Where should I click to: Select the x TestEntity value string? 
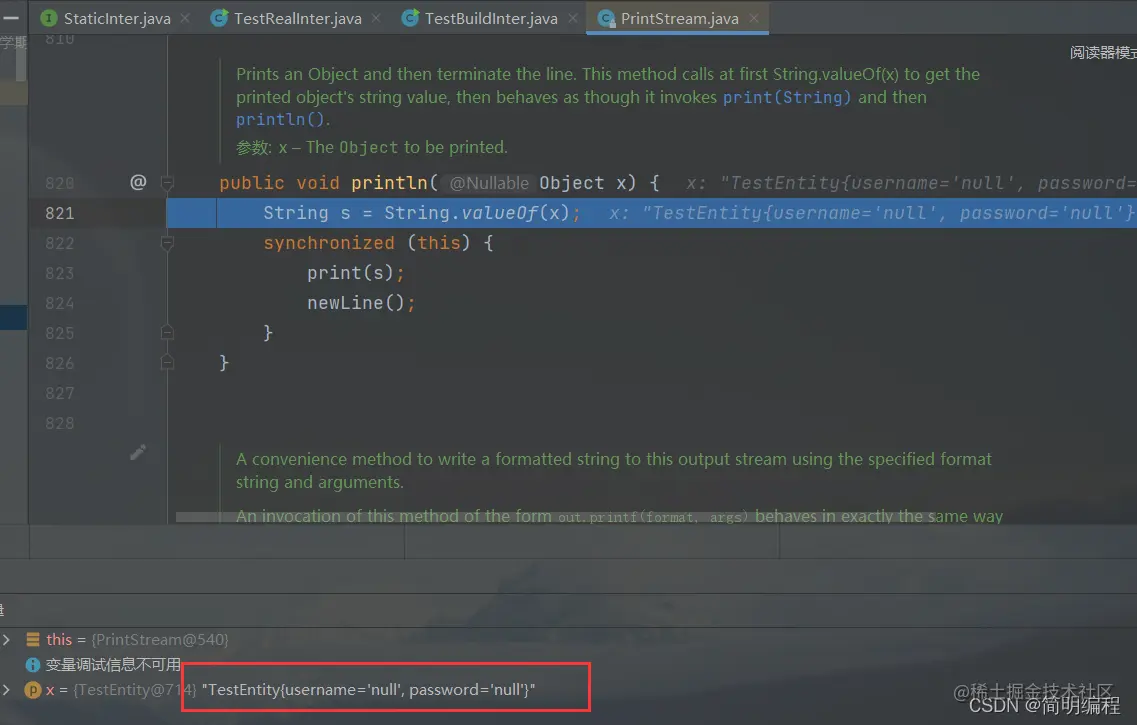coord(368,689)
